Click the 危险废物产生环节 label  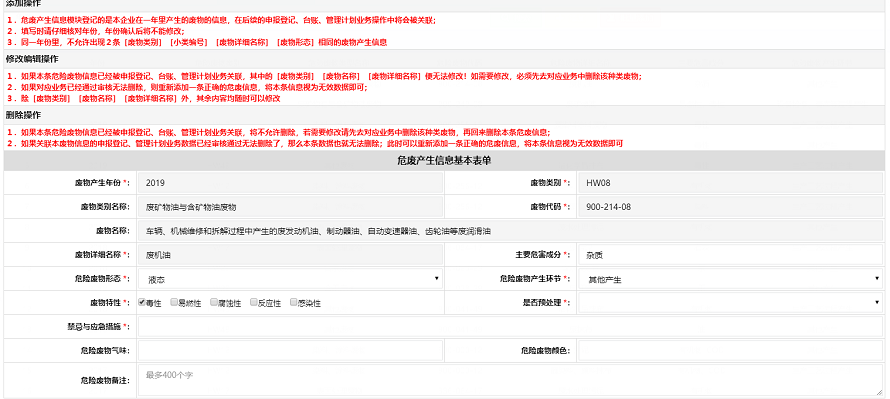534,279
